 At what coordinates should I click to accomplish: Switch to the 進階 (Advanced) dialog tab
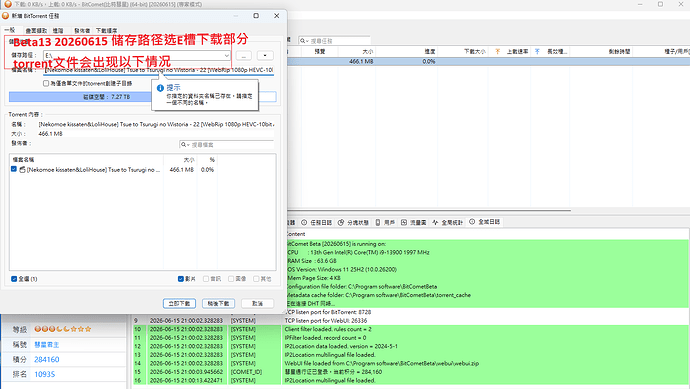pos(58,30)
